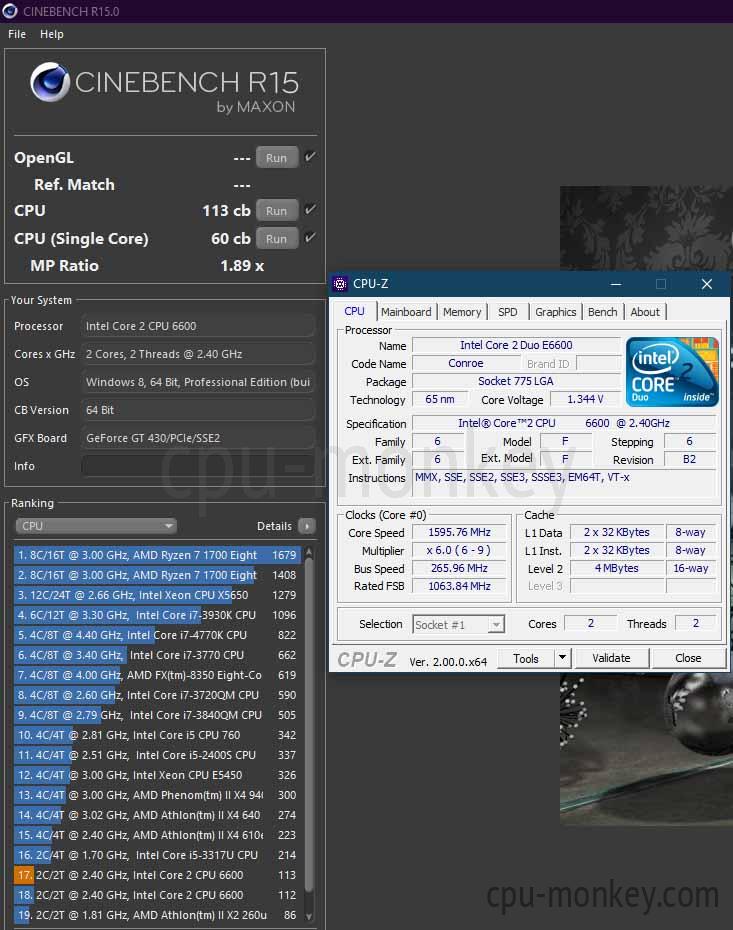Click the Cinebench title bar icon

pyautogui.click(x=9, y=11)
